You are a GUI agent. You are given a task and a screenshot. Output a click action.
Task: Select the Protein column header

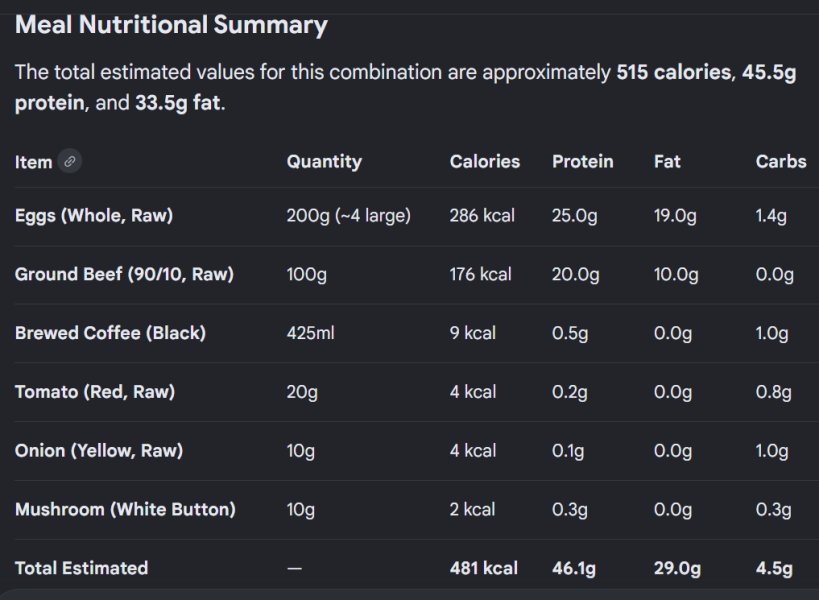click(582, 162)
